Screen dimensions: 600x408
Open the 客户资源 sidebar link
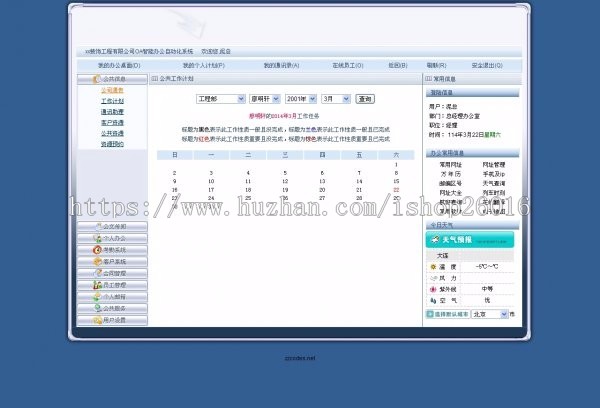pyautogui.click(x=112, y=122)
